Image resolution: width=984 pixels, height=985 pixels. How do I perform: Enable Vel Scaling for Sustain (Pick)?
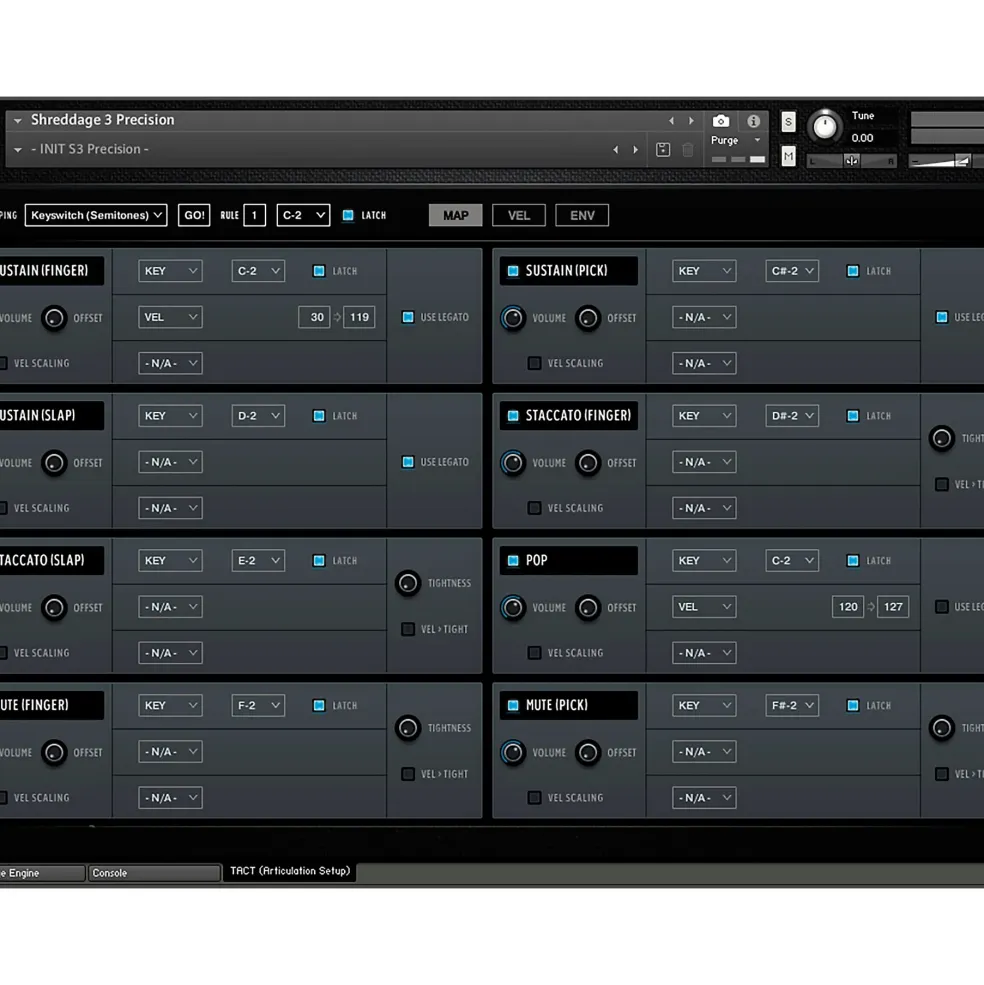(534, 363)
